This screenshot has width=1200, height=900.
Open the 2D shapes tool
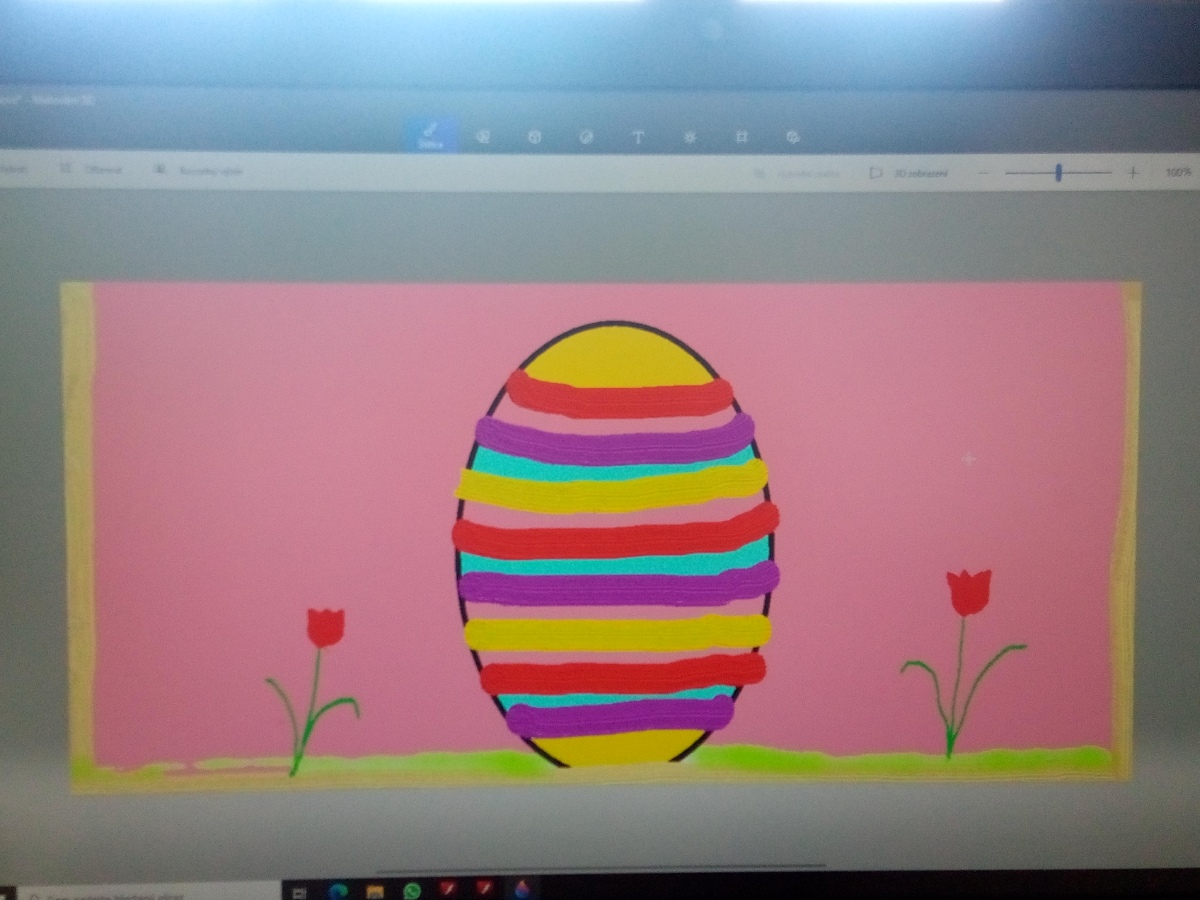[482, 137]
